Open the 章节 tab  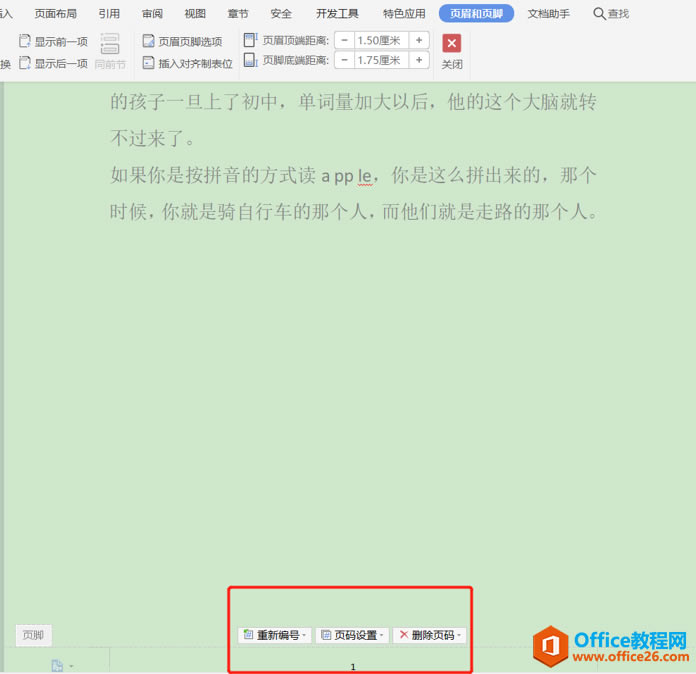pyautogui.click(x=238, y=14)
